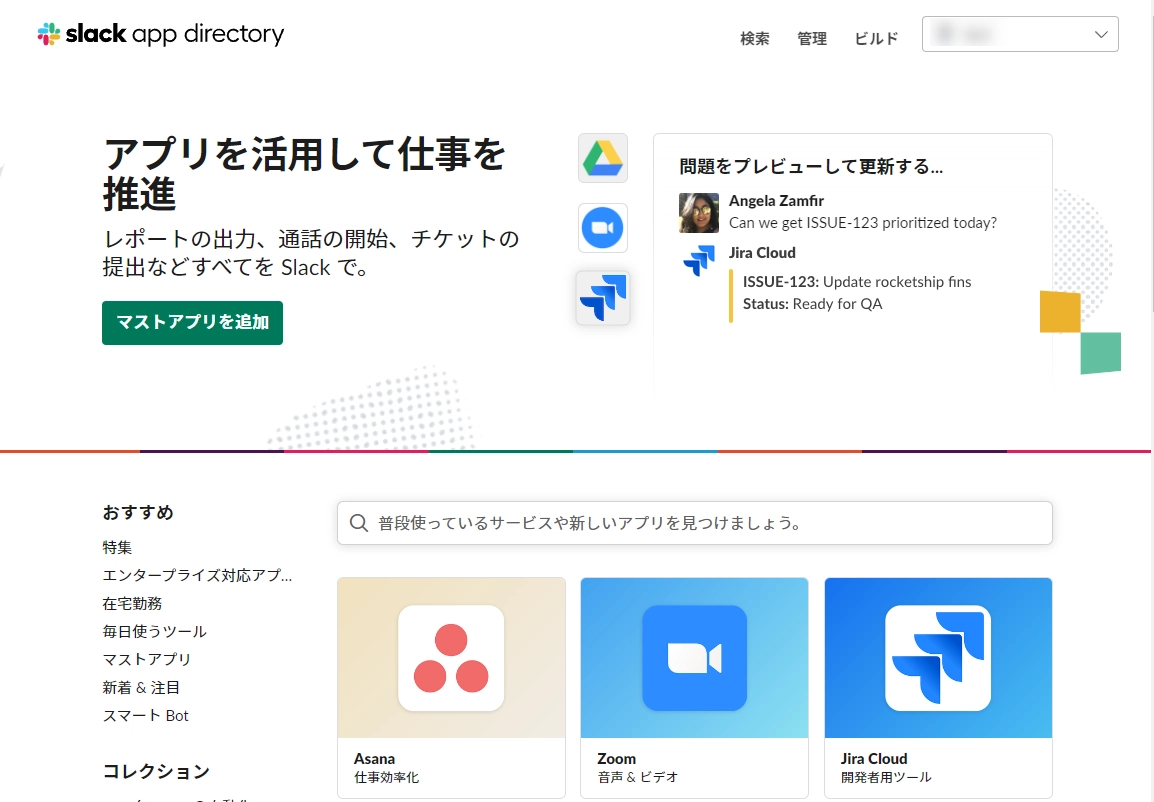Open the Jira Cloud card title
Image resolution: width=1154 pixels, height=802 pixels.
[x=874, y=759]
